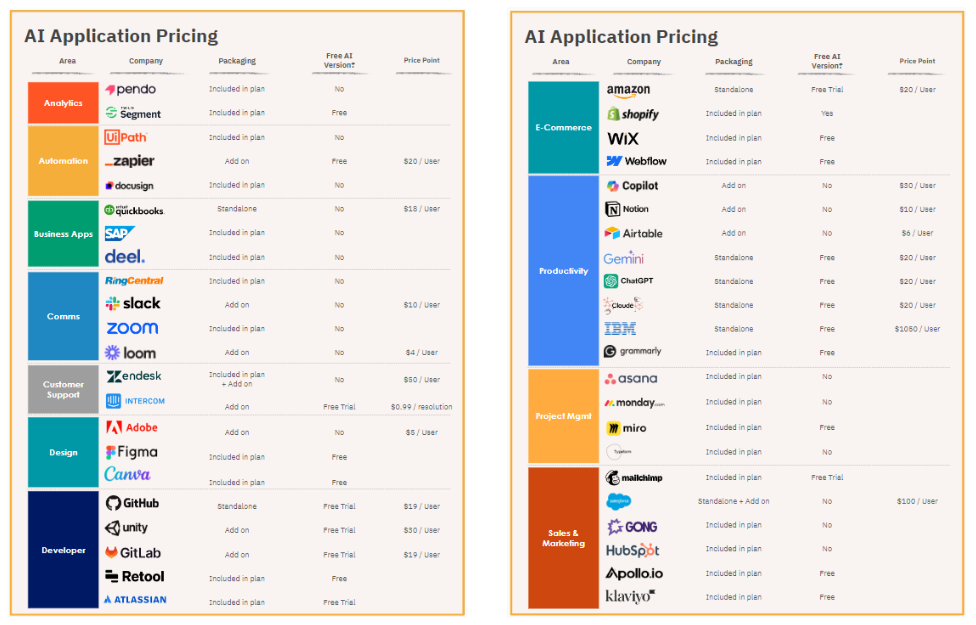Viewport: 976px width, 625px height.
Task: Open the Free Trial text next to Mailchimp
Action: 827,477
